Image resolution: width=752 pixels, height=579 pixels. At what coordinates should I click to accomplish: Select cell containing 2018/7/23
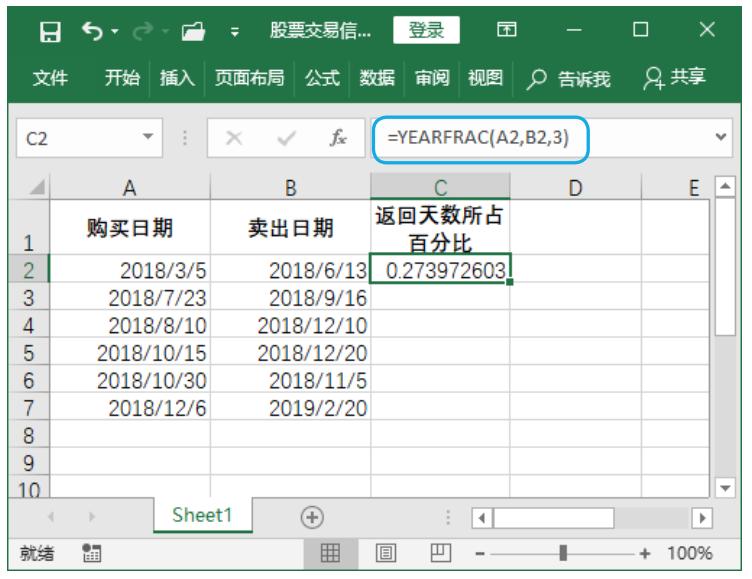coord(129,297)
